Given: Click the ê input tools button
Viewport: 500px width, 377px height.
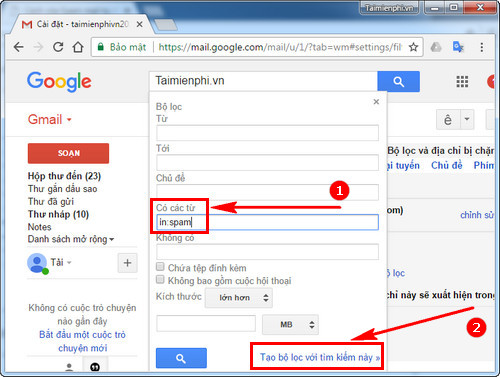Looking at the screenshot, I should (x=448, y=119).
